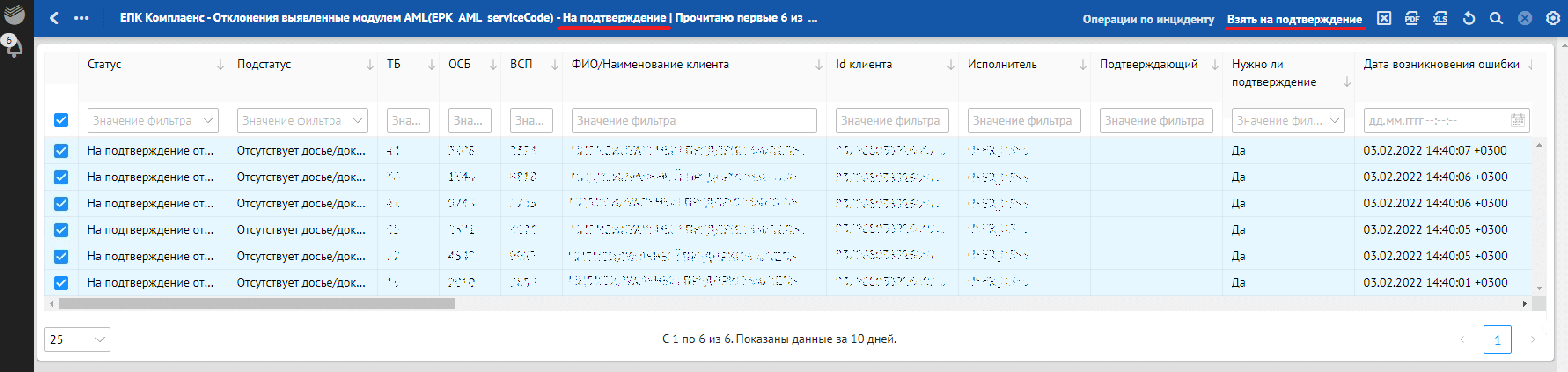This screenshot has height=372, width=1568.
Task: Open search with the magnifier icon
Action: 1496,18
